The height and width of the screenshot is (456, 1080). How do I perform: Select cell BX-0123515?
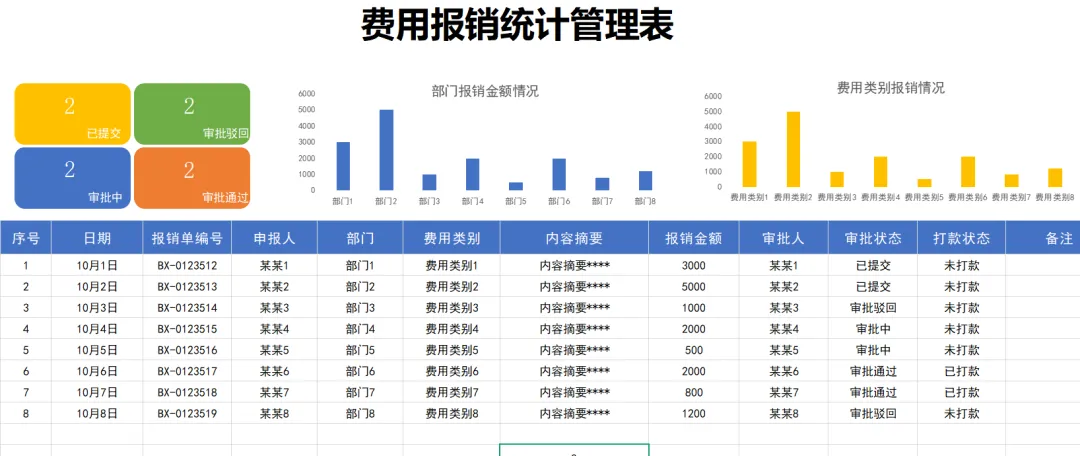coord(187,329)
